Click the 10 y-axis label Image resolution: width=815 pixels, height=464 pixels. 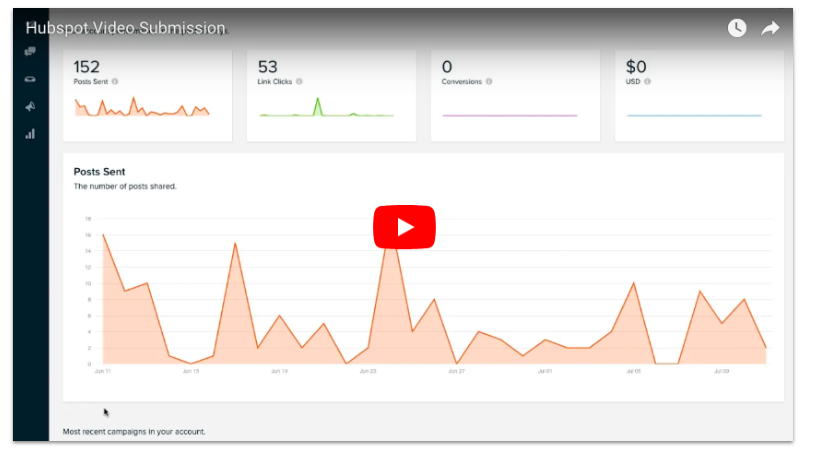point(88,284)
